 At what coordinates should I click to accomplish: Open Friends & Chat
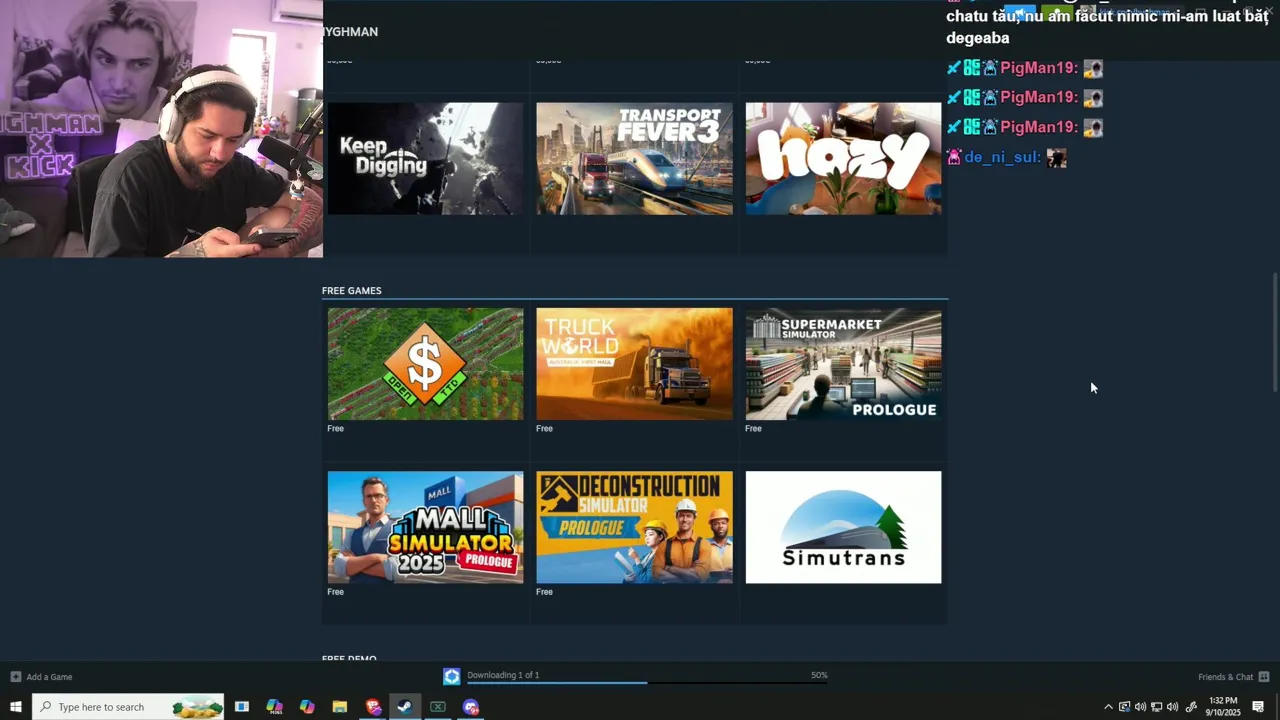tap(1225, 677)
